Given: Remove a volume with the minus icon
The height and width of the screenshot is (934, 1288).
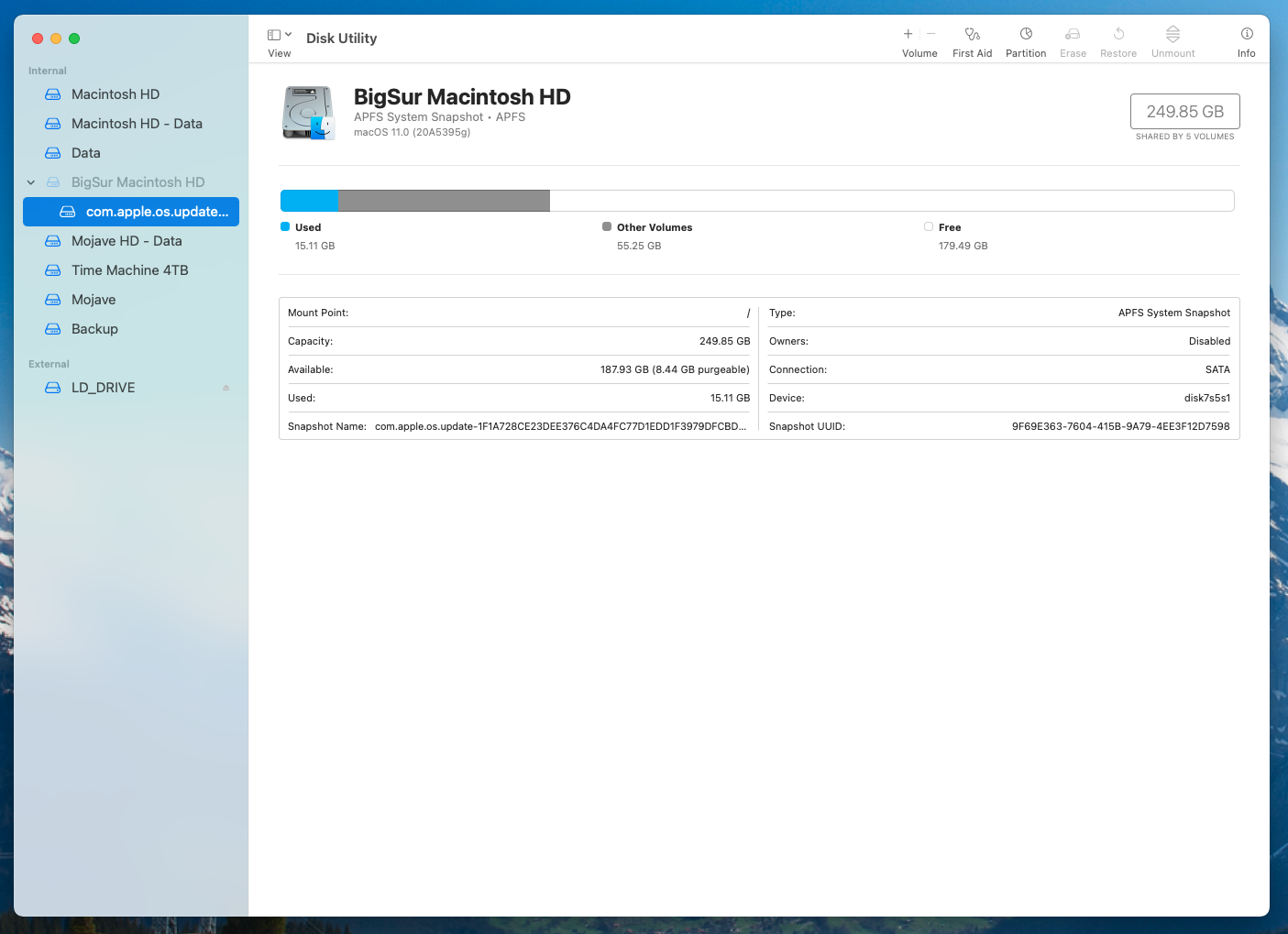Looking at the screenshot, I should click(x=931, y=34).
